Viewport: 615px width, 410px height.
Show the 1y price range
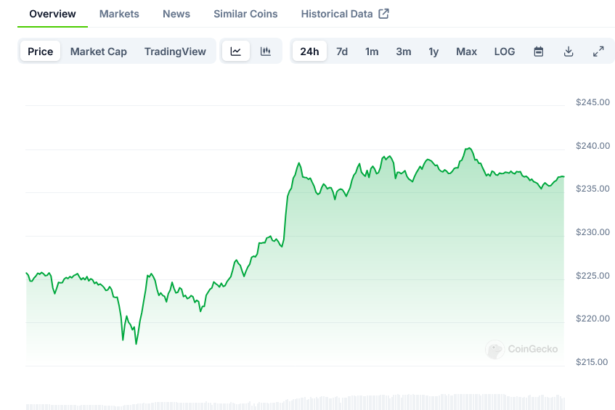pyautogui.click(x=434, y=51)
